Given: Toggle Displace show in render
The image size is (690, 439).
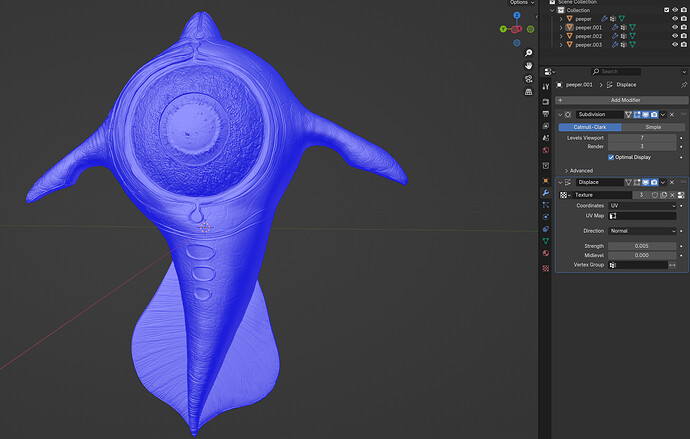Looking at the screenshot, I should click(654, 182).
